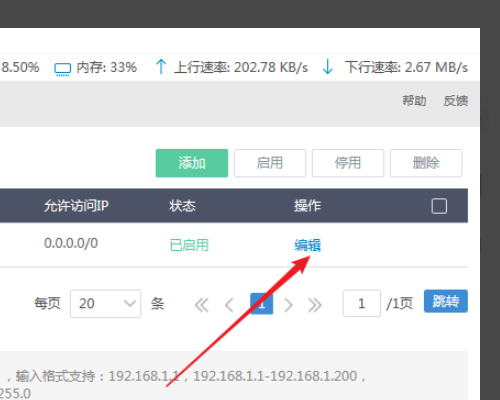The image size is (500, 400).
Task: Go to first page double-arrow
Action: click(202, 305)
